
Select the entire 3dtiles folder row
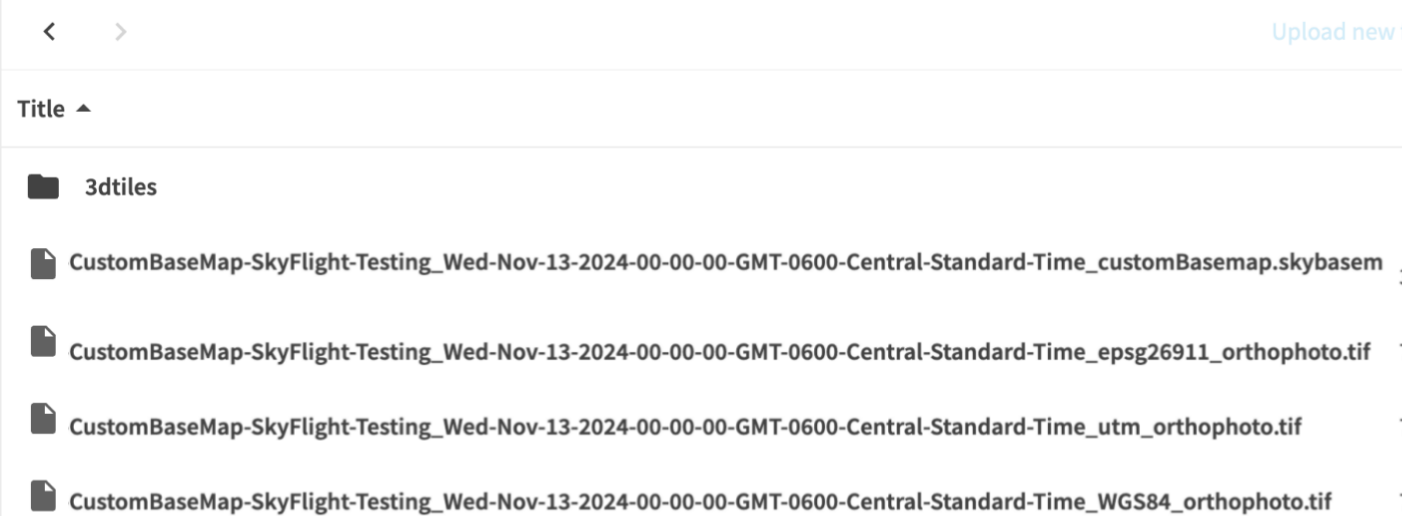pos(701,187)
